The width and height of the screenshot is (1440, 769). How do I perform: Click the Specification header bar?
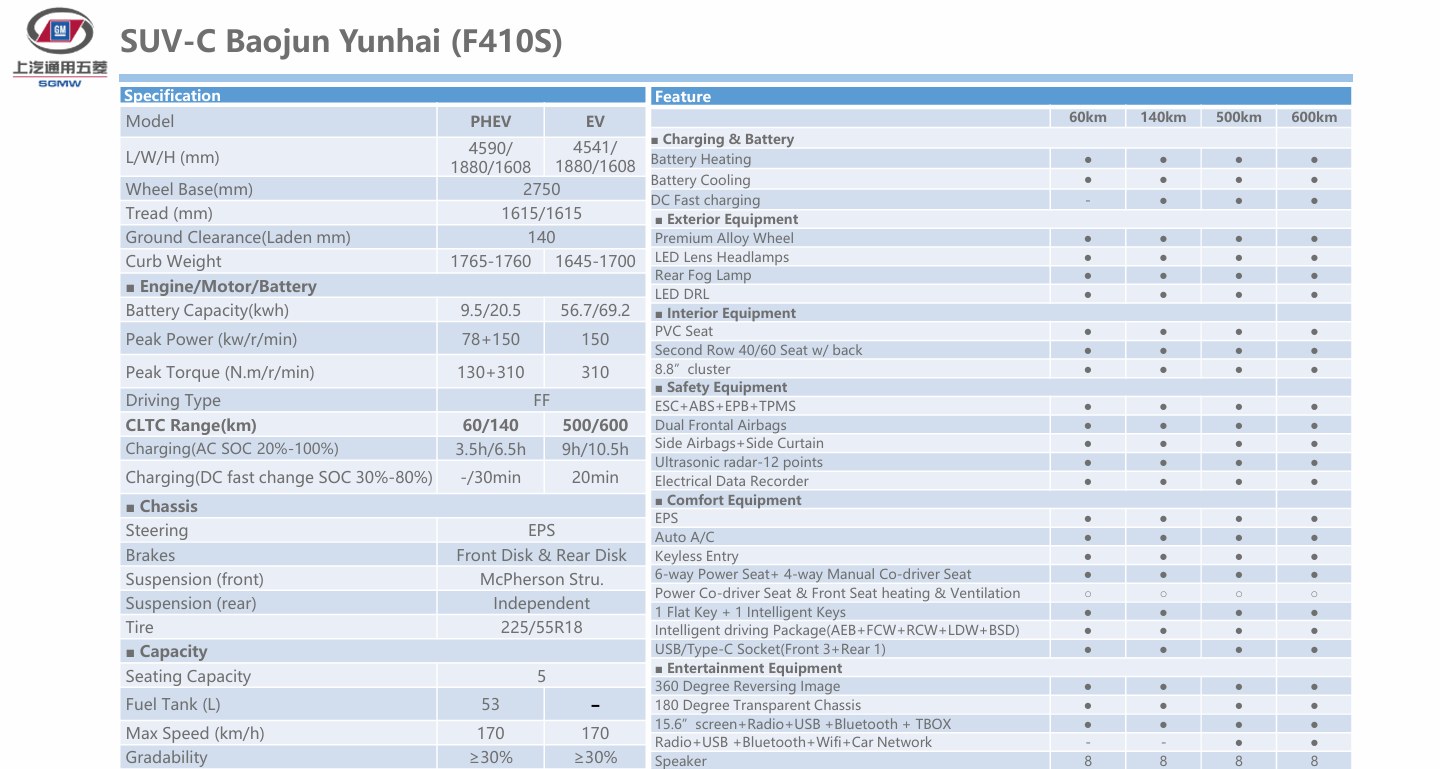(x=383, y=96)
